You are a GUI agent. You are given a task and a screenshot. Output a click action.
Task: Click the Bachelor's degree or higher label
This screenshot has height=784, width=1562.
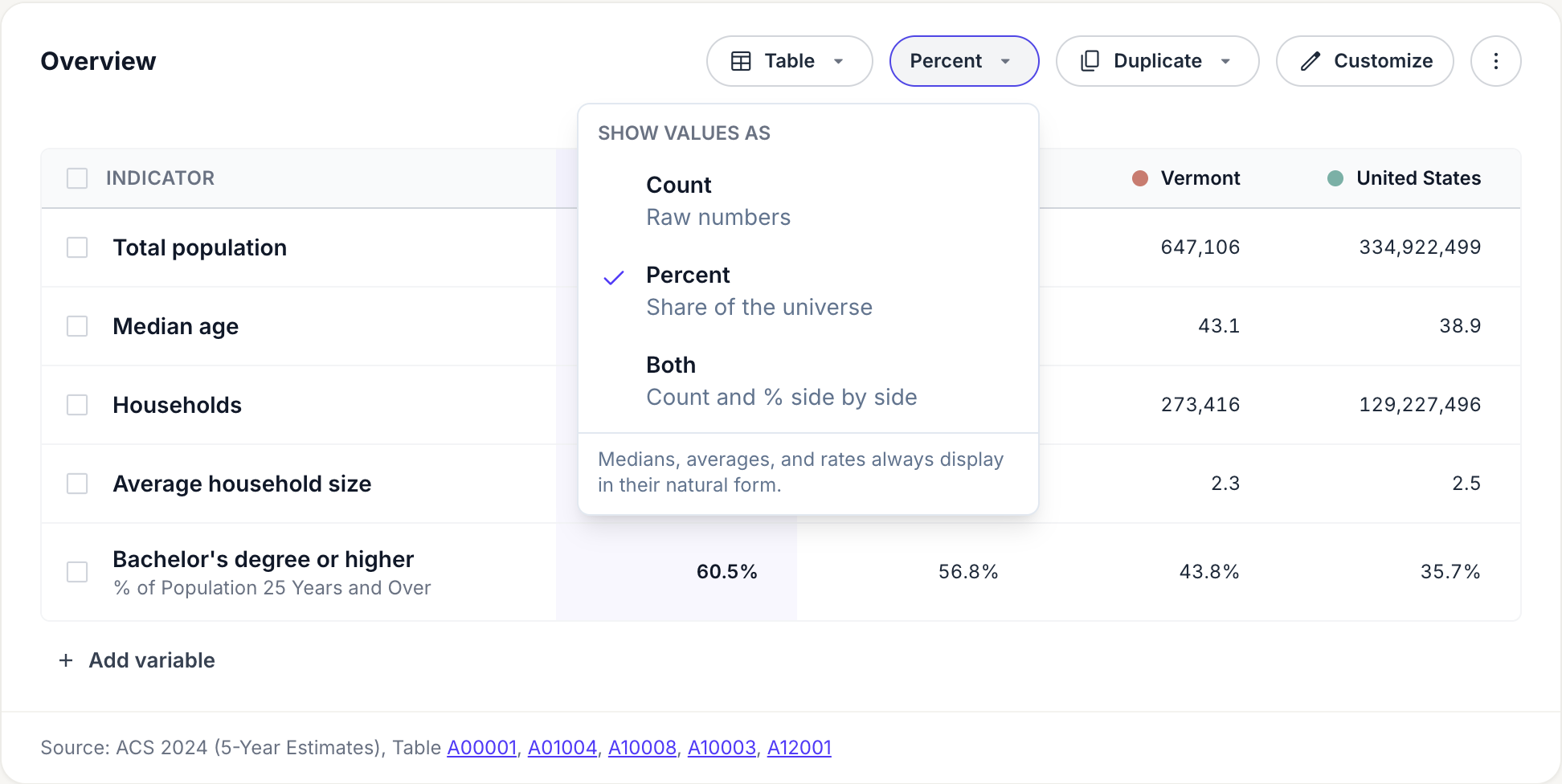264,559
